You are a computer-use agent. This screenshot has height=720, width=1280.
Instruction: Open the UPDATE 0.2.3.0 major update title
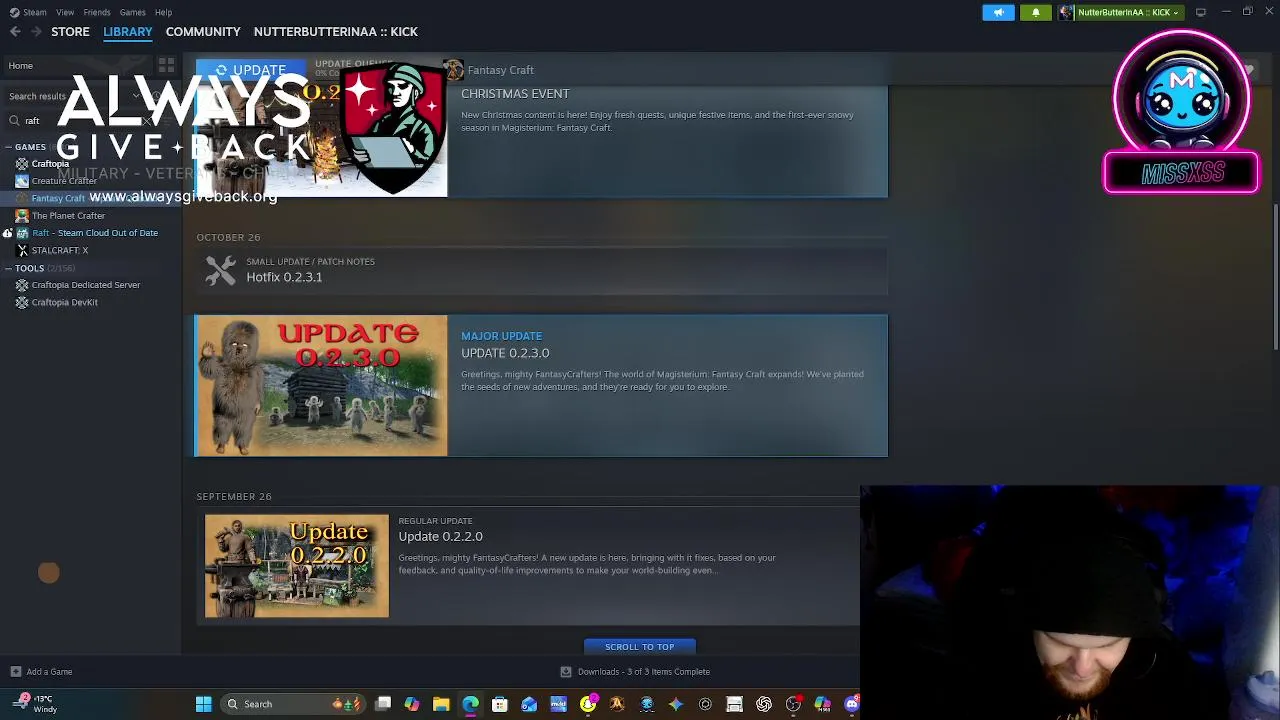505,353
